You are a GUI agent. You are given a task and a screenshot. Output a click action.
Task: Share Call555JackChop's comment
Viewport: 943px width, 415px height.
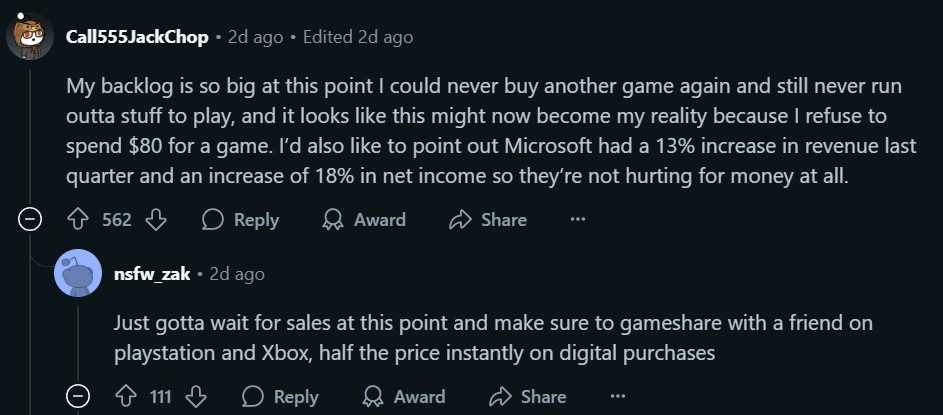coord(487,219)
